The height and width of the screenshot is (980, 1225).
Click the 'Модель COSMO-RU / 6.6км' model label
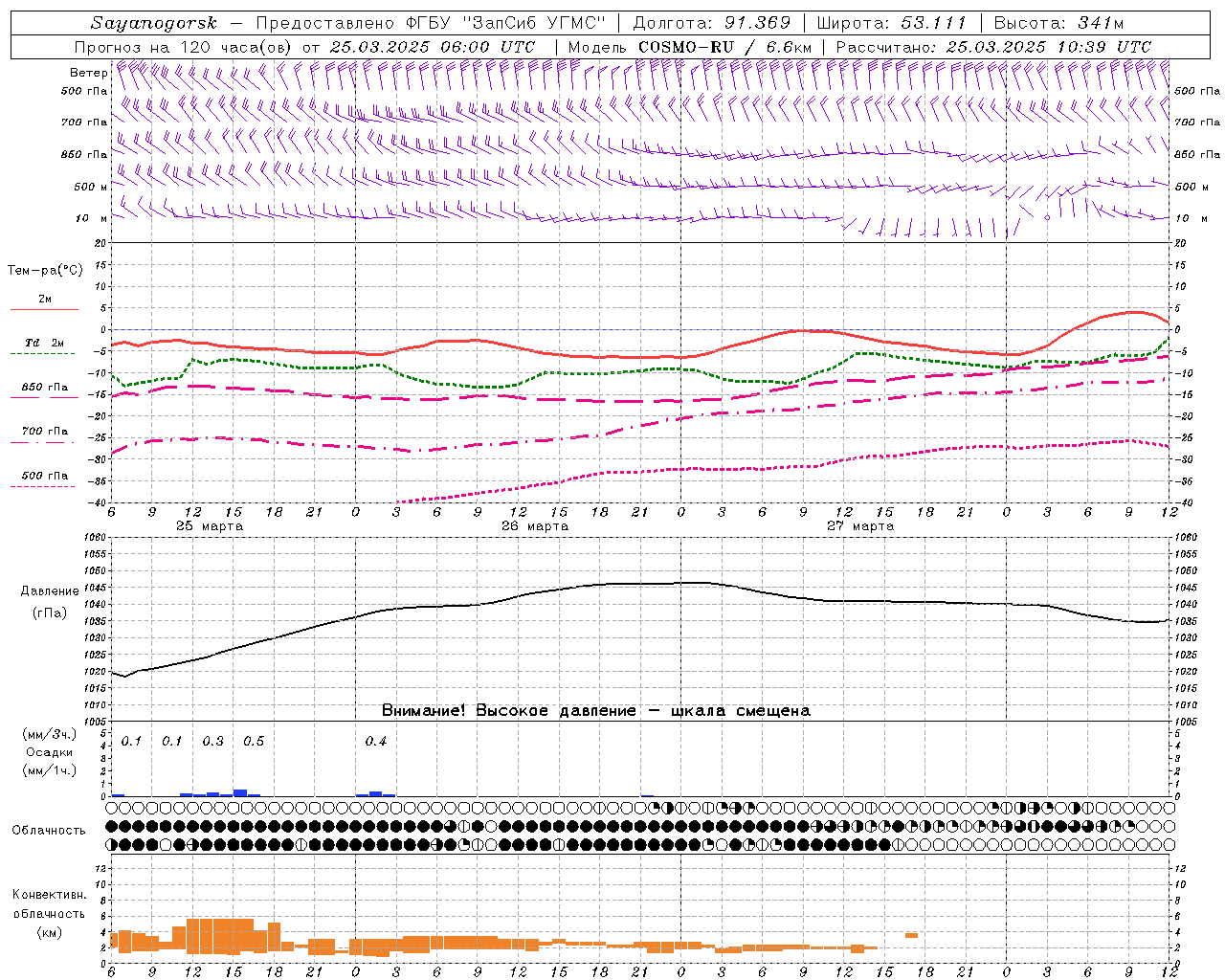pos(689,47)
